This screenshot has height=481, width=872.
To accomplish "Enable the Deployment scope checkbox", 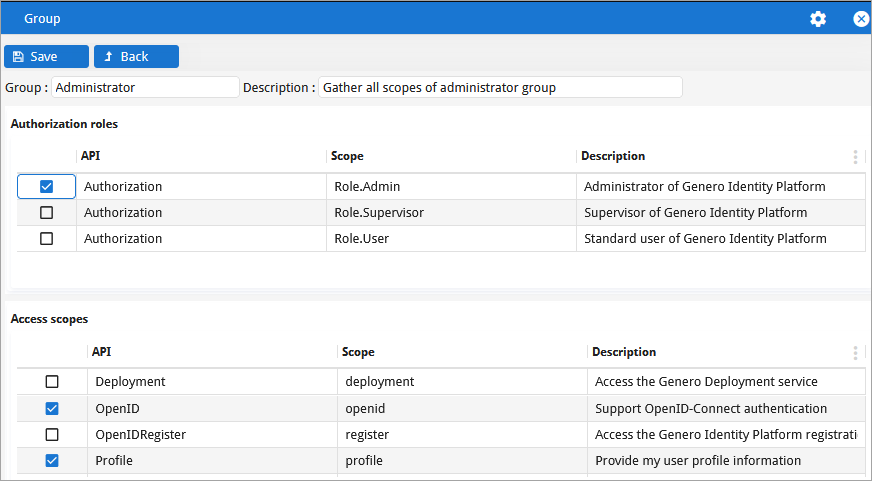I will pyautogui.click(x=52, y=381).
